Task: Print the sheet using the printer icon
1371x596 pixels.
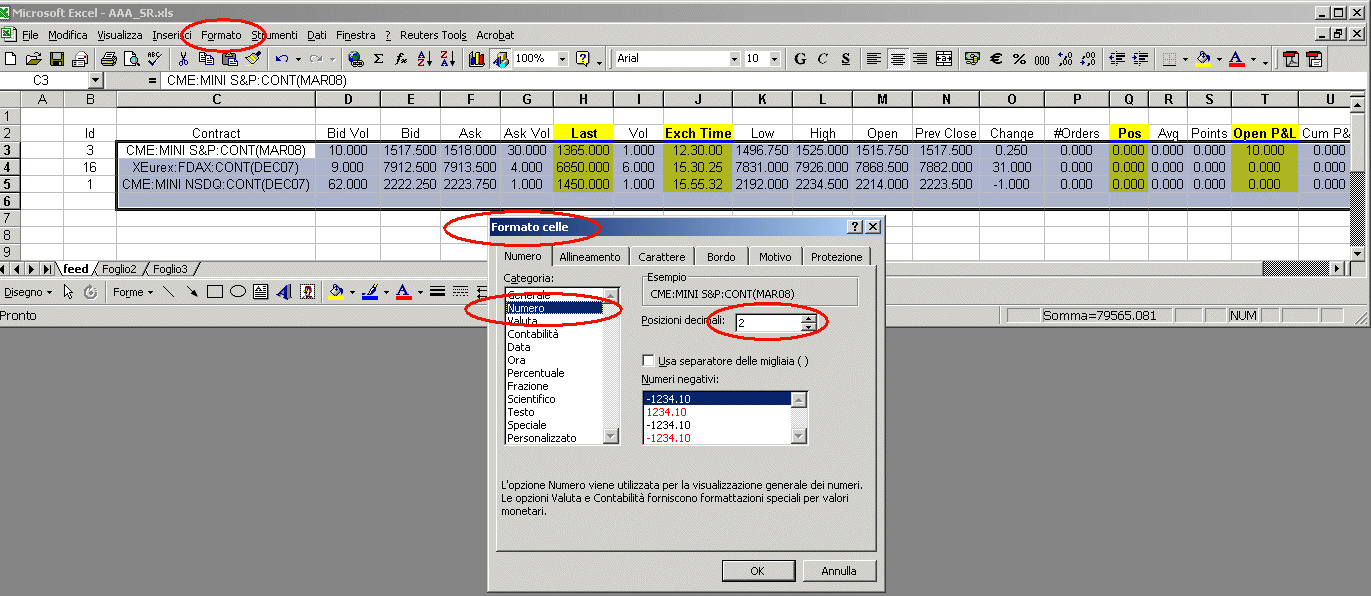Action: coord(108,59)
